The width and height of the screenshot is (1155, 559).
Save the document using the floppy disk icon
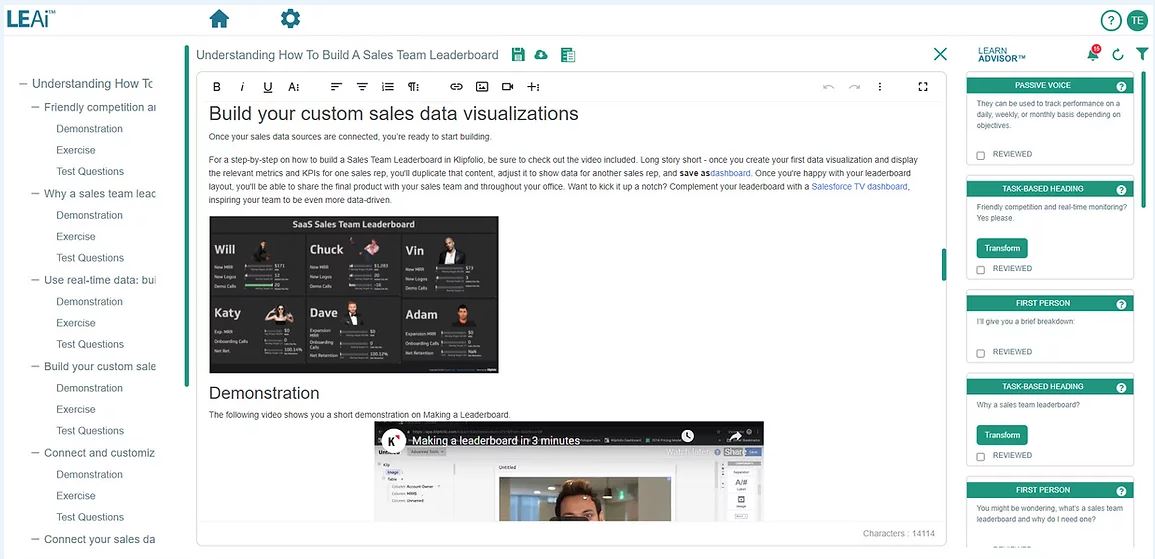click(518, 55)
